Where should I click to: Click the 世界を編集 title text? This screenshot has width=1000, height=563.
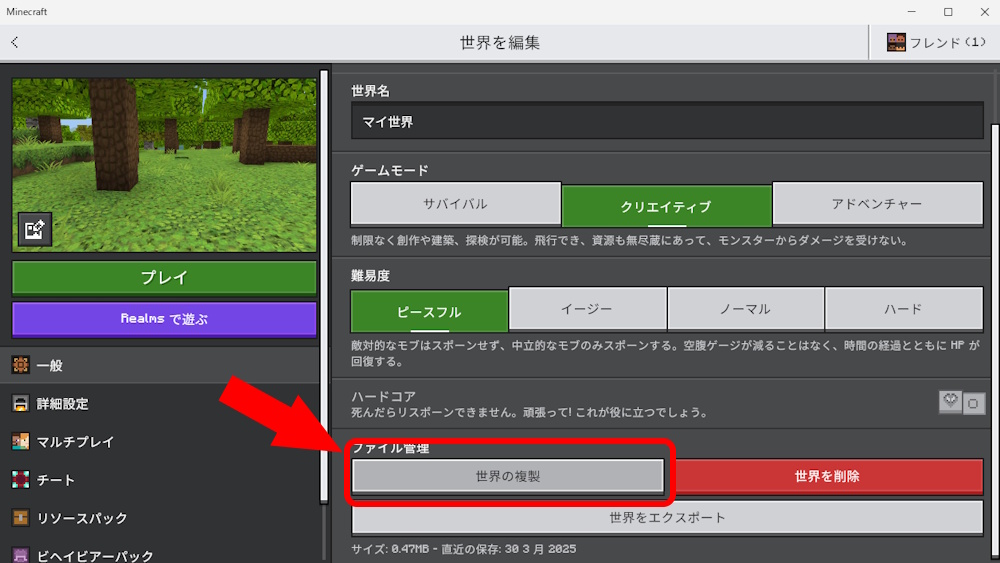[500, 43]
